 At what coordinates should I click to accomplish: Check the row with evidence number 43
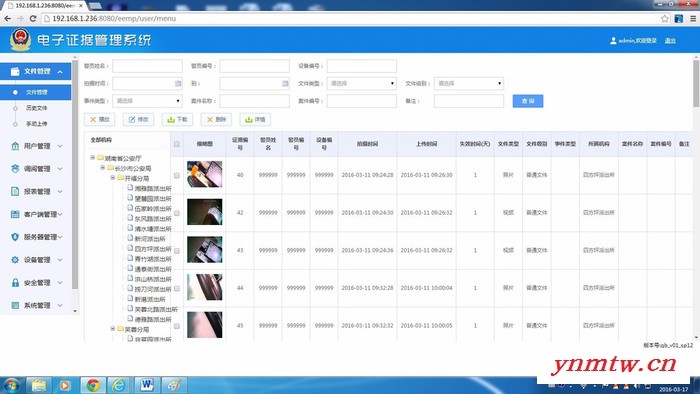click(x=177, y=251)
